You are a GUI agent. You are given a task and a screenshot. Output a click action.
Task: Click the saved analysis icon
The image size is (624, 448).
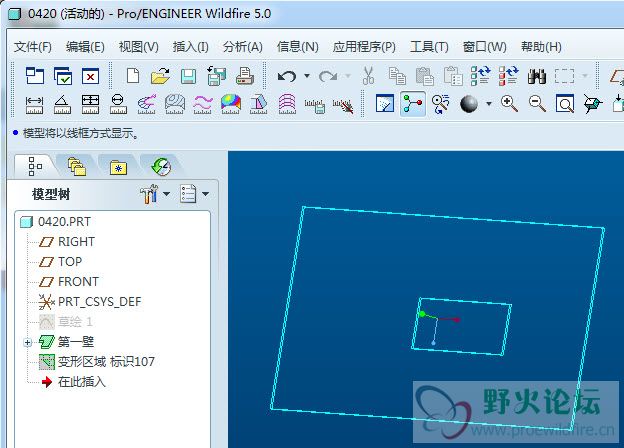[x=315, y=106]
